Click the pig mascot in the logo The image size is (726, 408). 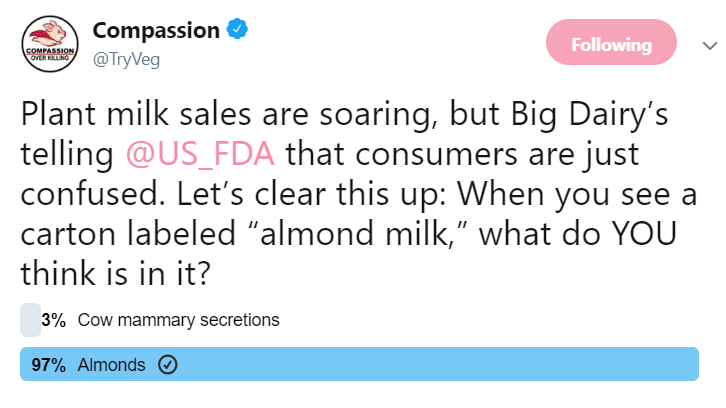pos(51,34)
